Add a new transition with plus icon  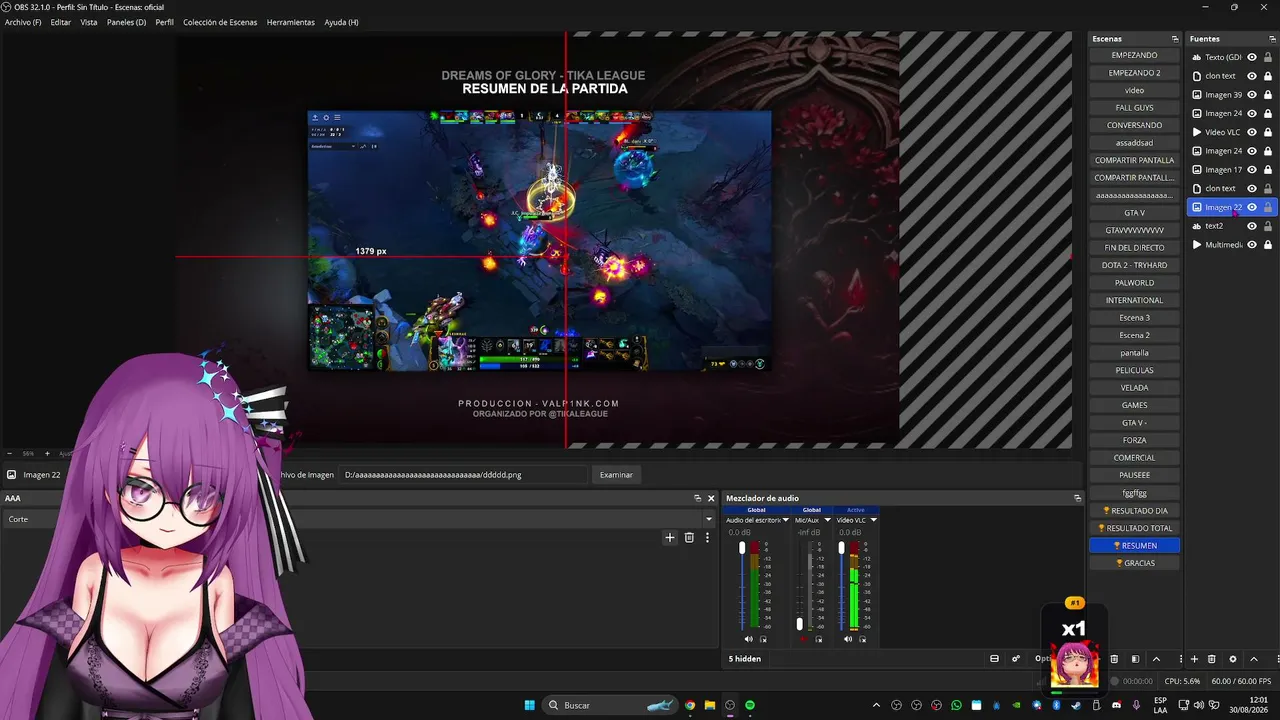click(670, 537)
